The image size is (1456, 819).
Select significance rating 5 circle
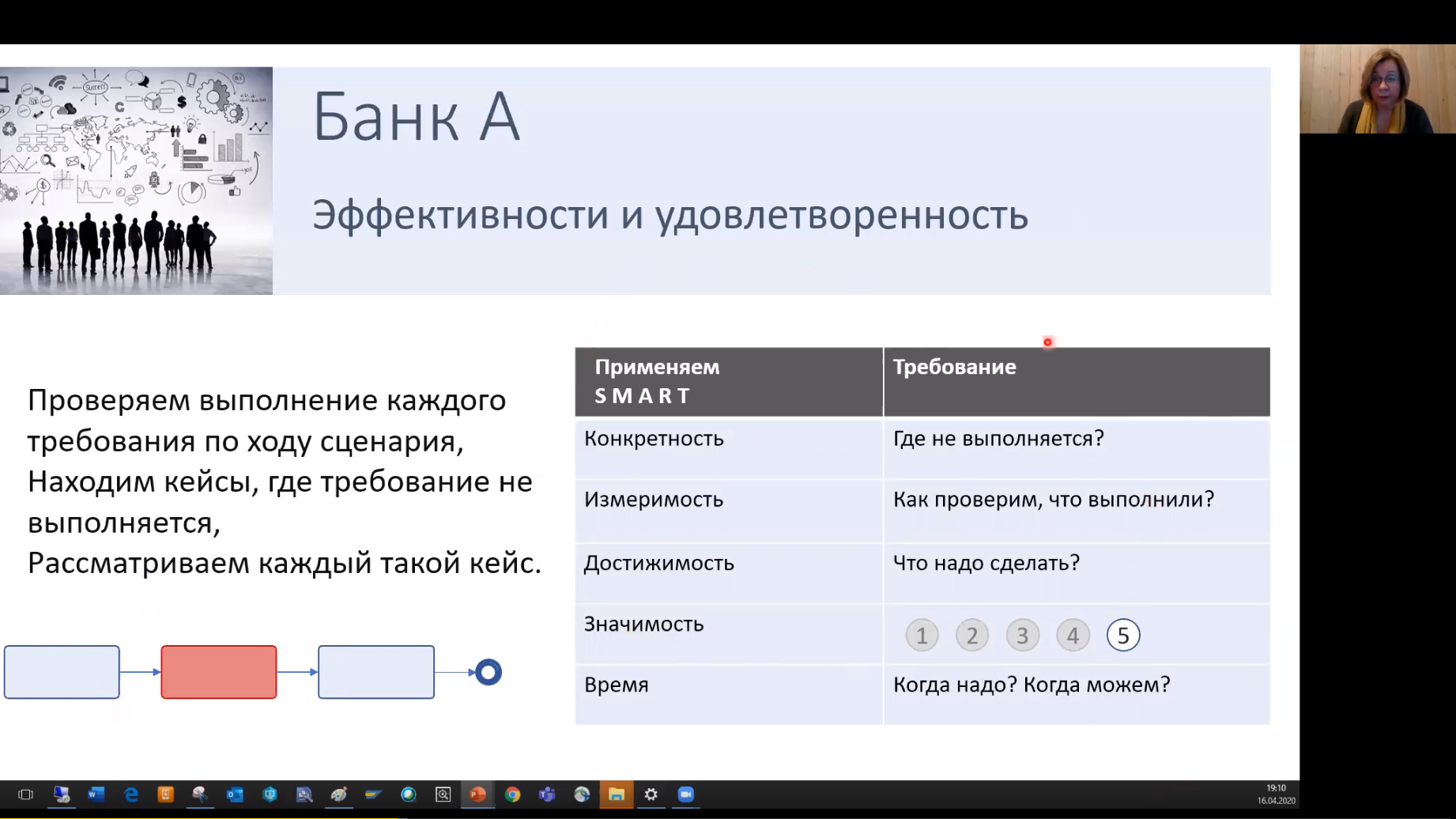click(1122, 636)
